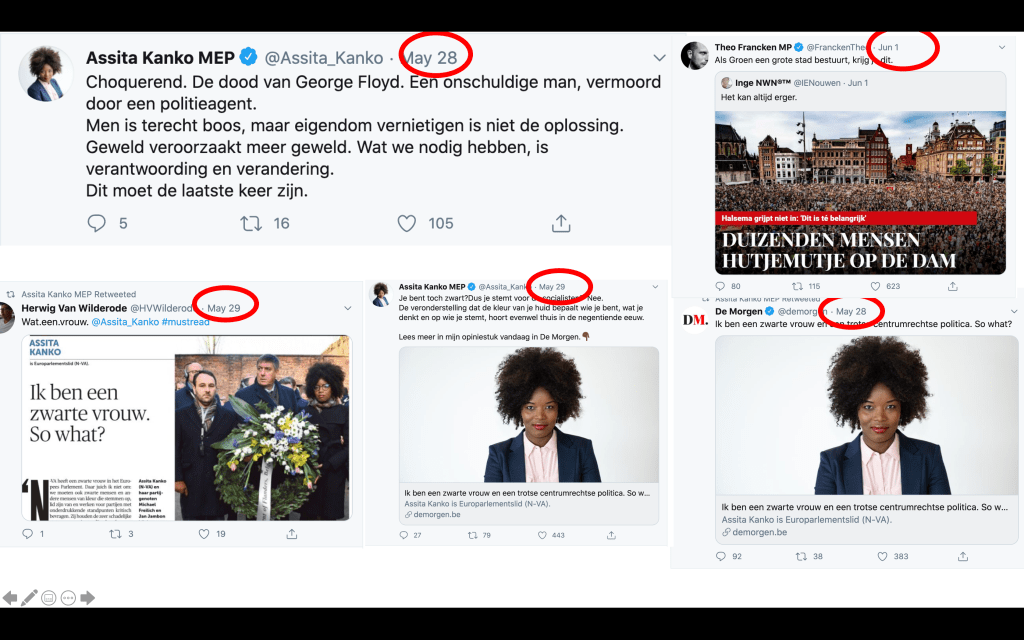The width and height of the screenshot is (1024, 640).
Task: Like the tweet with 105 likes
Action: (x=406, y=223)
